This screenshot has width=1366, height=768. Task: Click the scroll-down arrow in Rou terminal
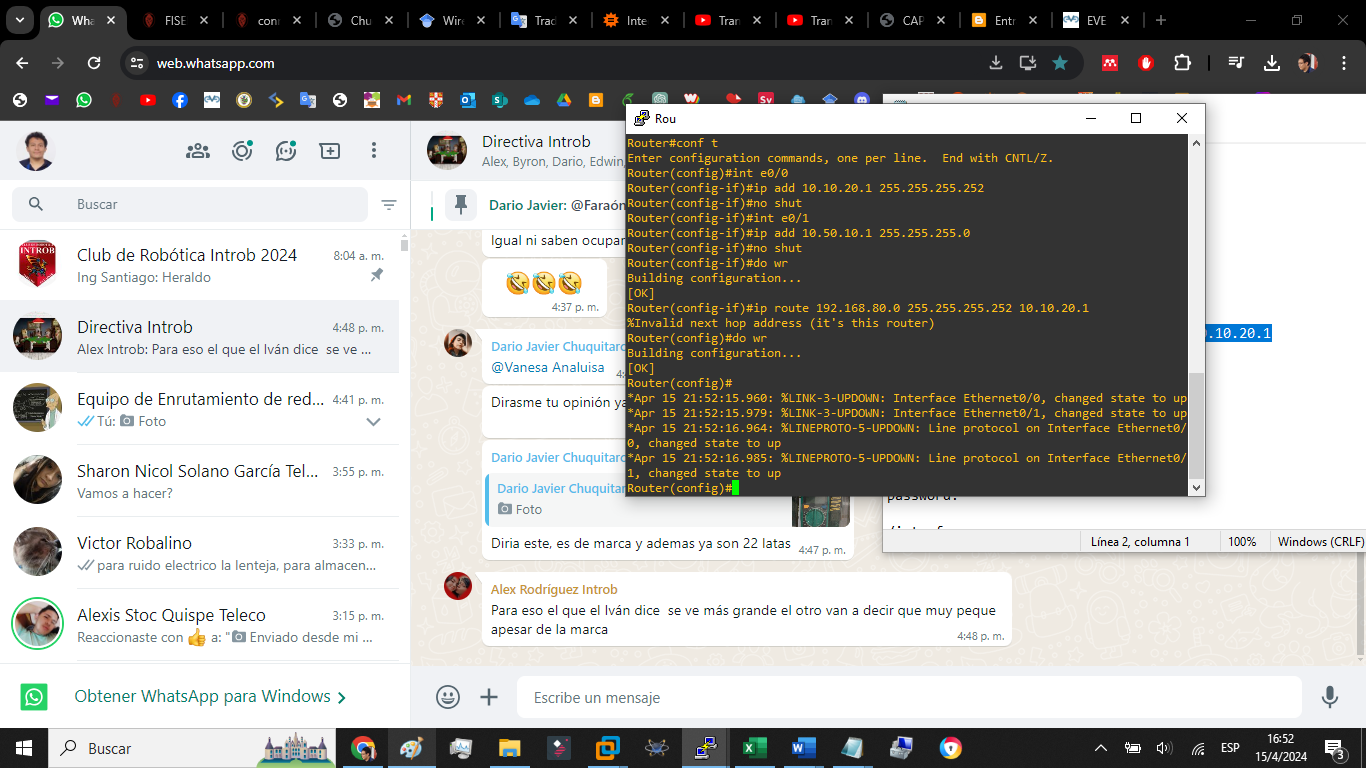[1196, 487]
